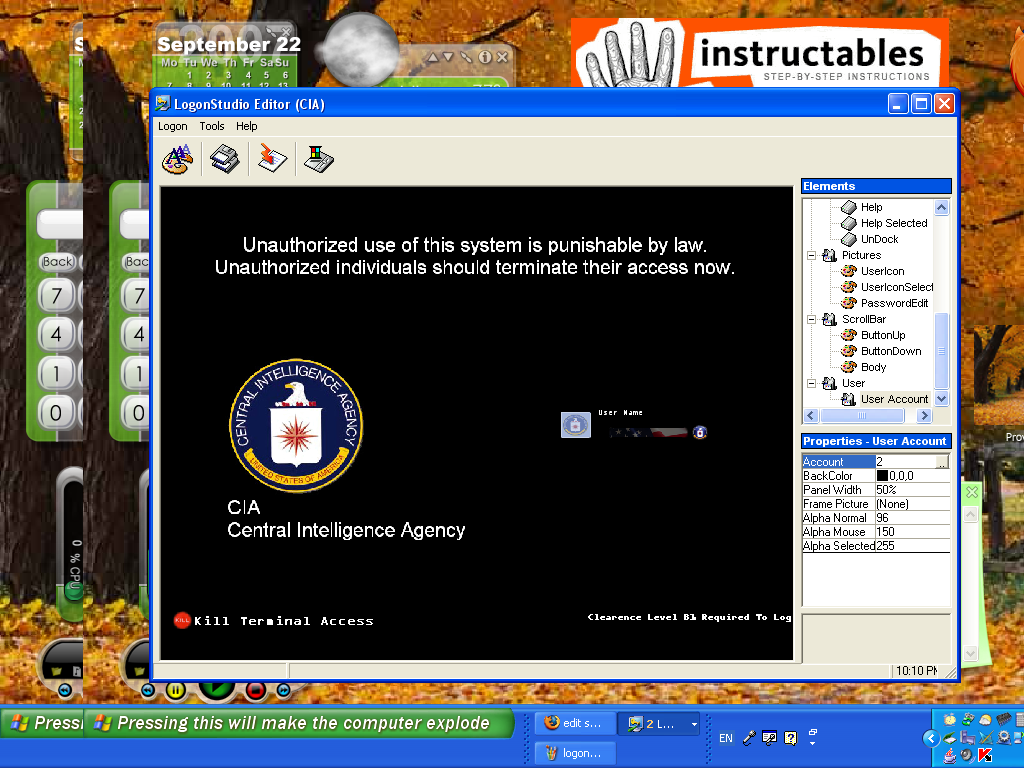Click the stacked floppy disks toolbar icon

[x=225, y=158]
